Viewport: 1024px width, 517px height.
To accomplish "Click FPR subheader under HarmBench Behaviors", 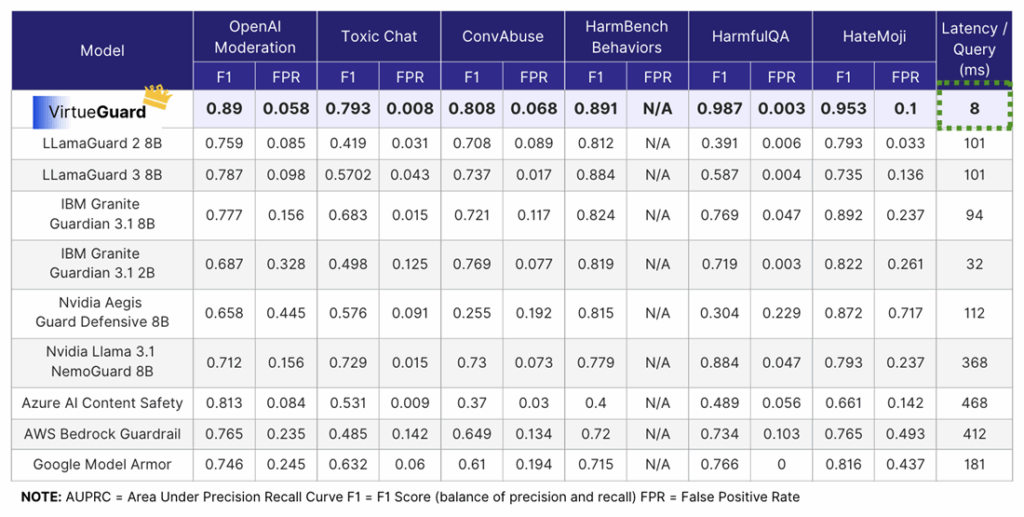I will tap(658, 77).
